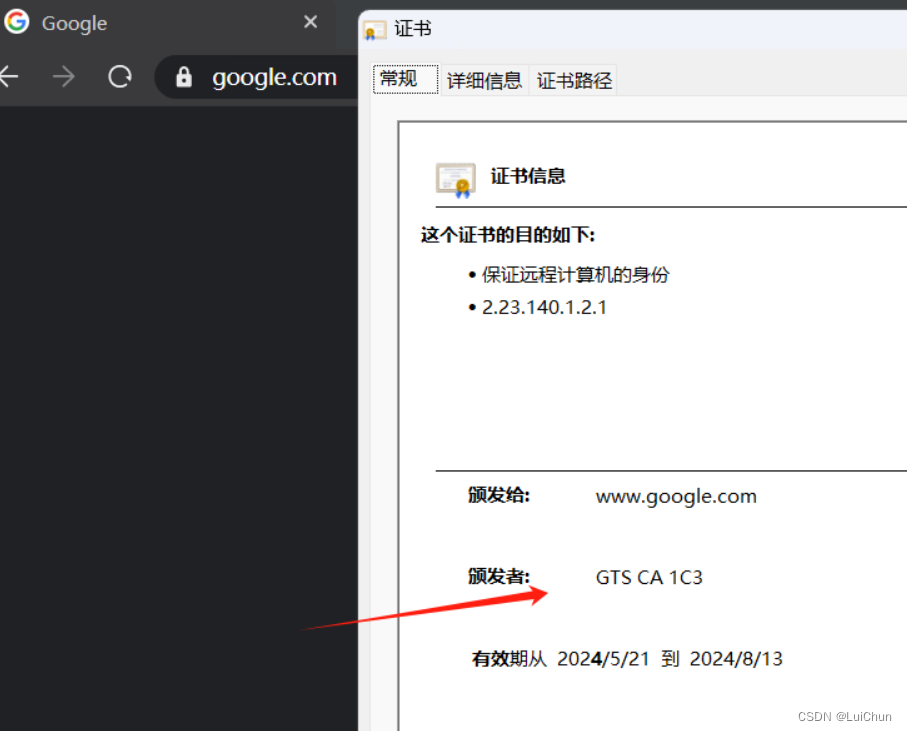Click the 证书 dialog title text
Viewport: 907px width, 731px height.
coord(412,29)
